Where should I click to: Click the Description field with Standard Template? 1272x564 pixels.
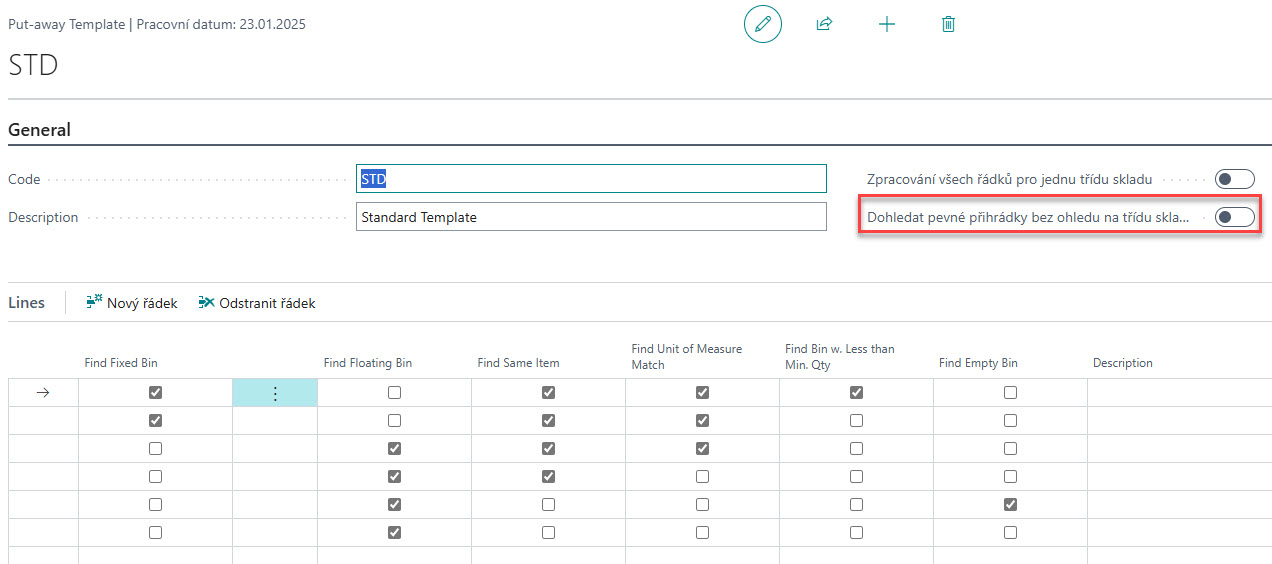(591, 217)
